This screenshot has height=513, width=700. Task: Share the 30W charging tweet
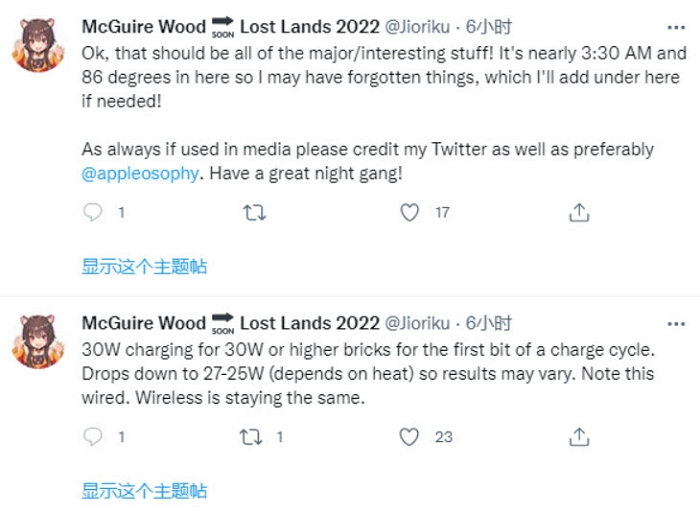[578, 436]
